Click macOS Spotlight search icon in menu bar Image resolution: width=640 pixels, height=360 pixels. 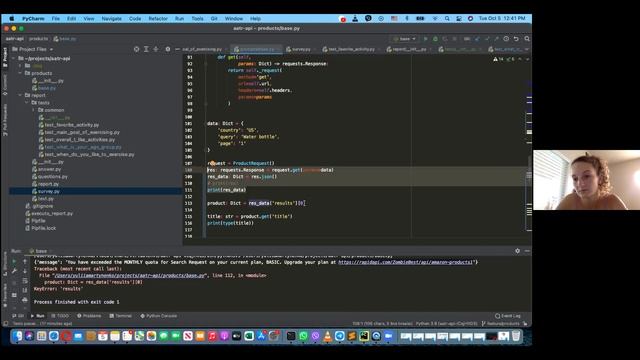click(447, 18)
